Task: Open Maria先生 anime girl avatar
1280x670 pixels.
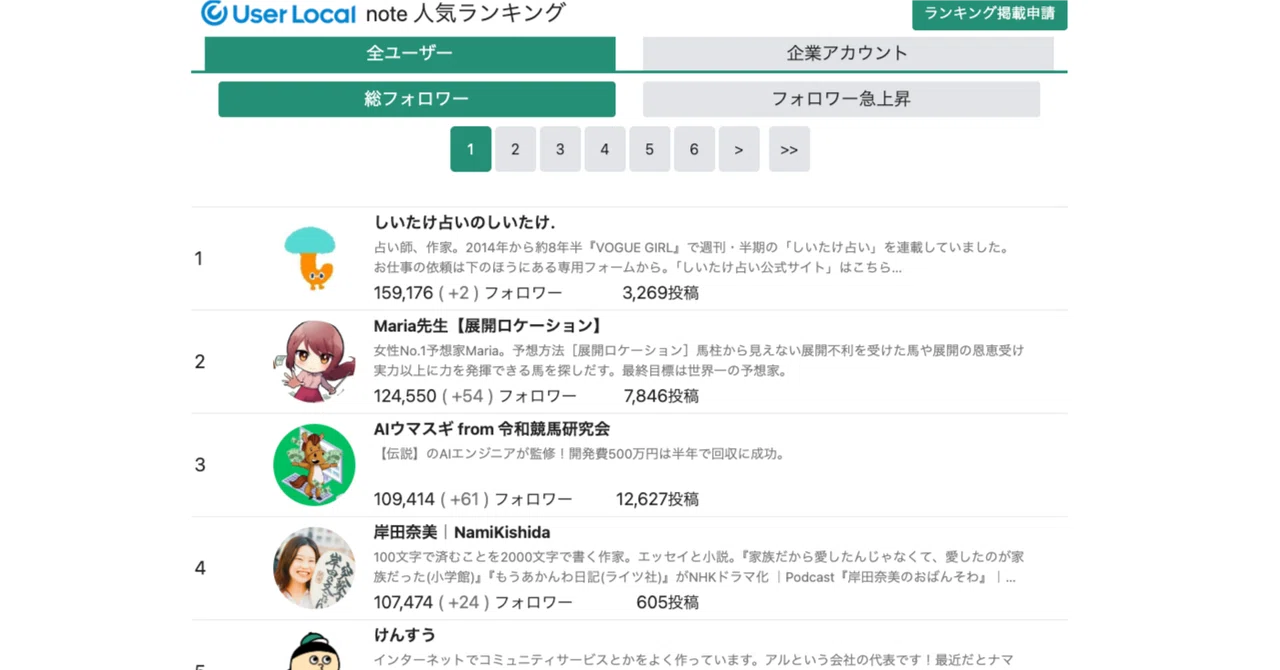Action: click(x=314, y=361)
